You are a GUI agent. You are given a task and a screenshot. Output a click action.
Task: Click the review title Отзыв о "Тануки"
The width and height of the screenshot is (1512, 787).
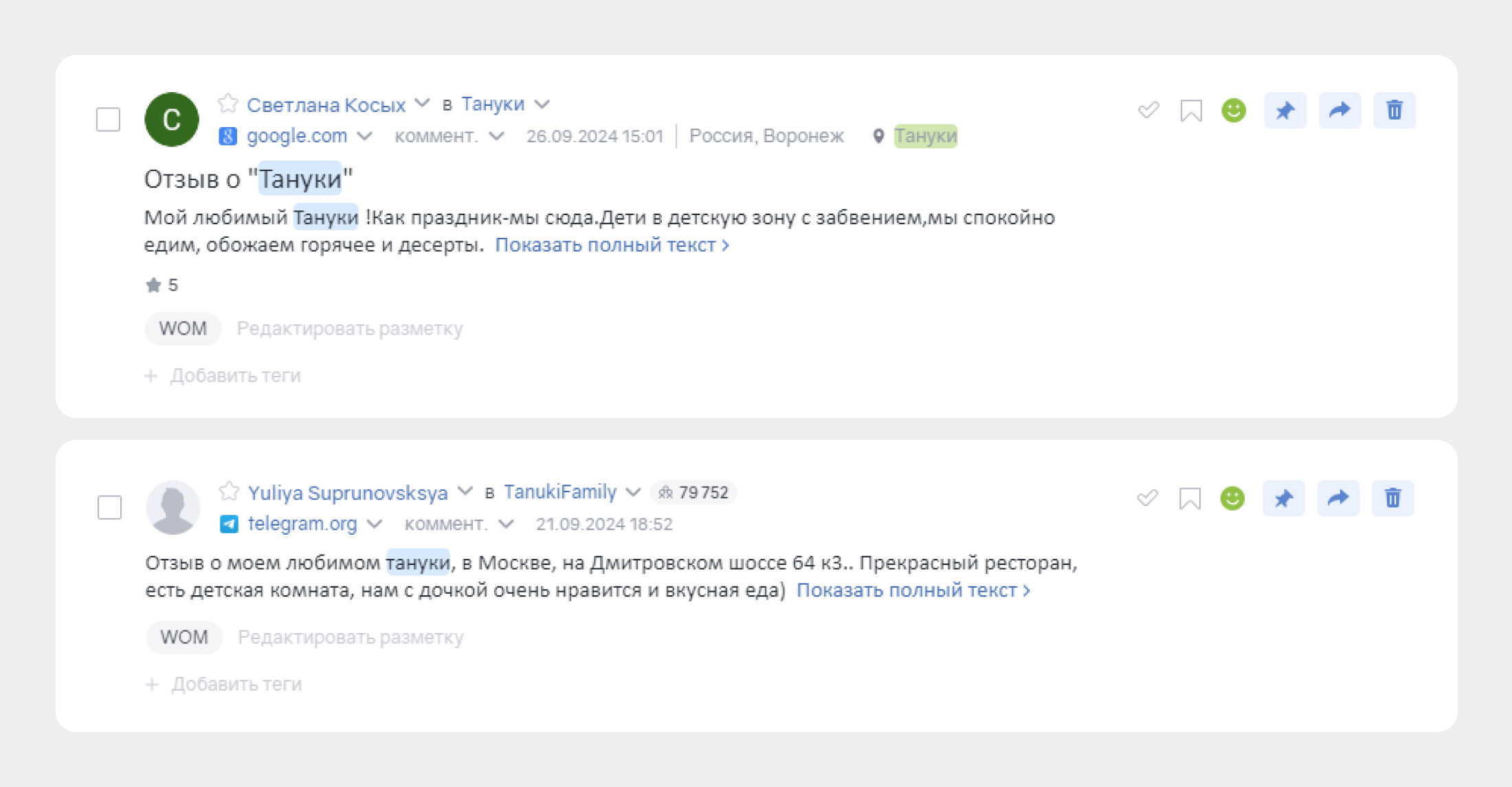[248, 179]
